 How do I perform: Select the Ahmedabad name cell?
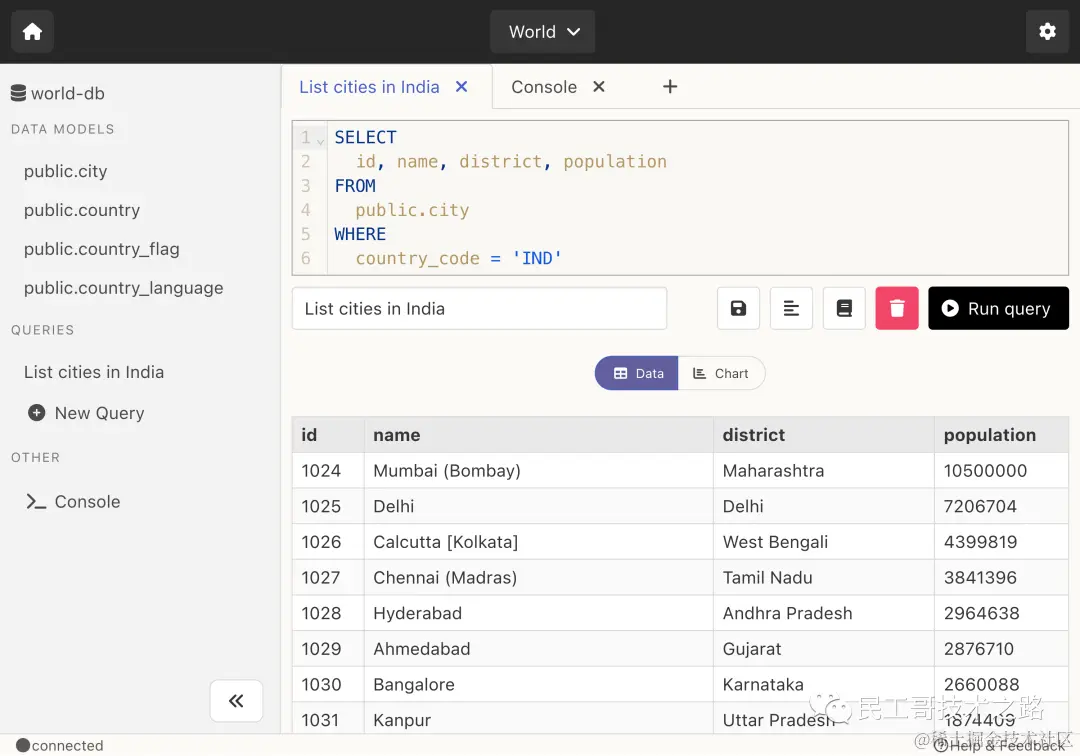539,649
